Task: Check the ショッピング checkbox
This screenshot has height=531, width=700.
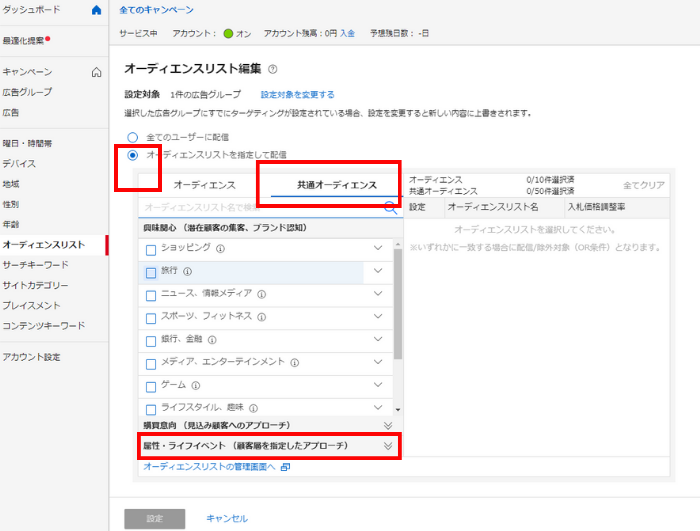Action: pos(151,250)
